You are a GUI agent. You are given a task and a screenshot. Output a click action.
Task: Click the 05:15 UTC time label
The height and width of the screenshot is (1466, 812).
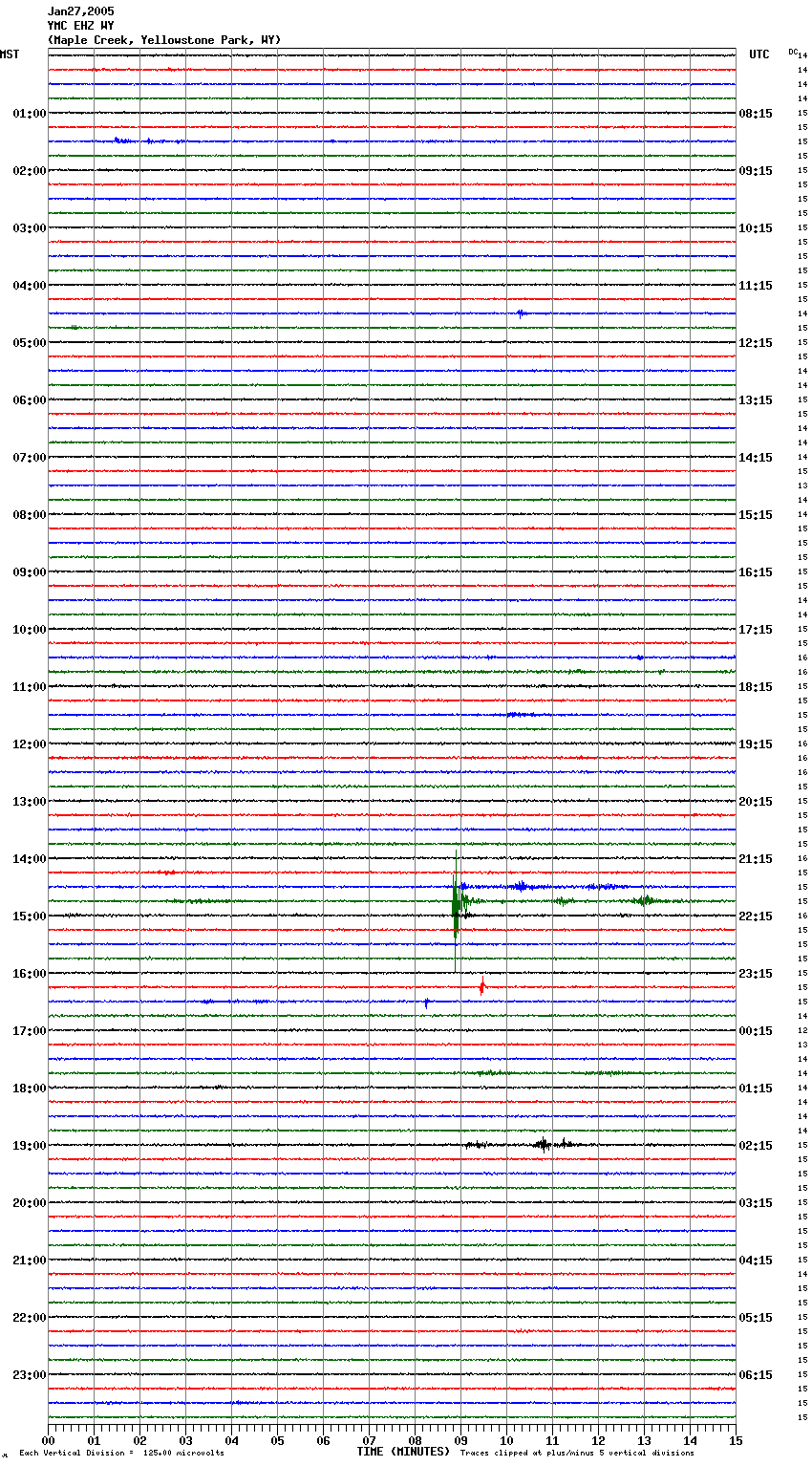tap(756, 1318)
